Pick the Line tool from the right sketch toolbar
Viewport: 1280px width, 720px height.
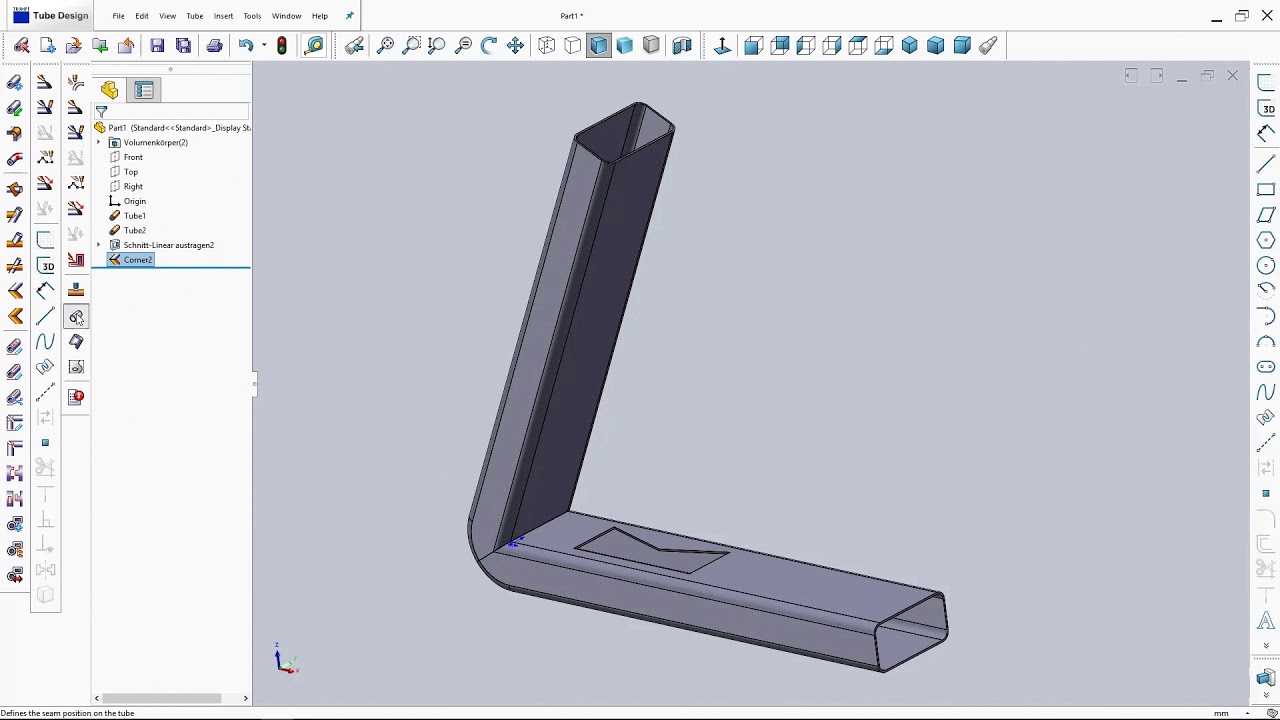1266,163
